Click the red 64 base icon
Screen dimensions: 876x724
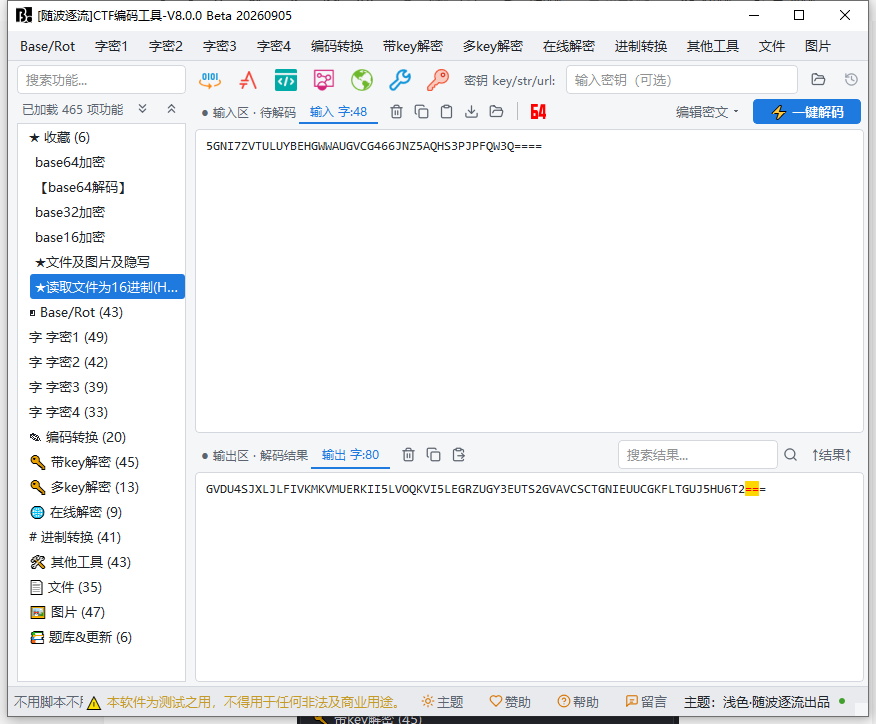pyautogui.click(x=538, y=112)
